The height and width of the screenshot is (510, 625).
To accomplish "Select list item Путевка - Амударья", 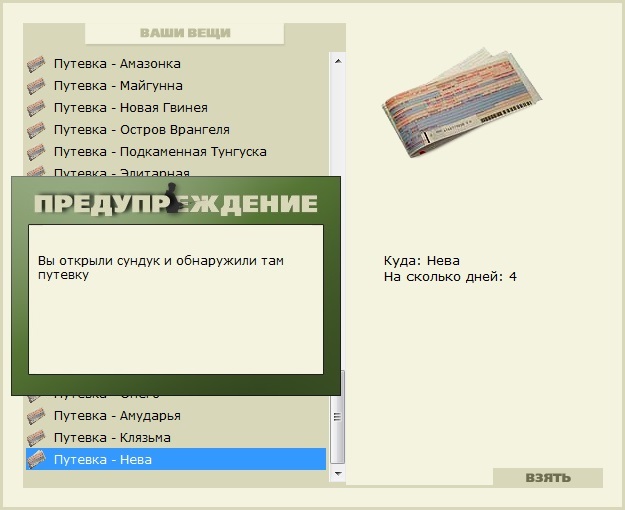I will tap(176, 416).
